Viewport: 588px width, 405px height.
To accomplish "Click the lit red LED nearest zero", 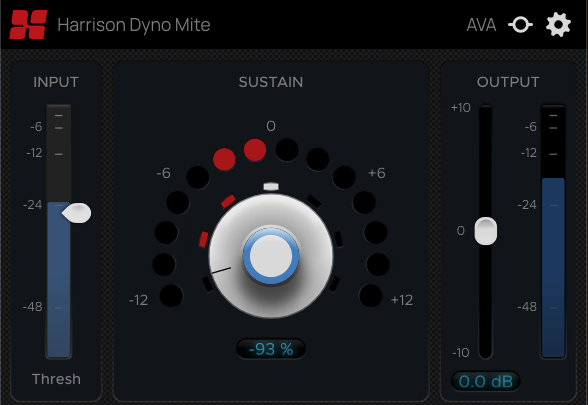I will [255, 150].
